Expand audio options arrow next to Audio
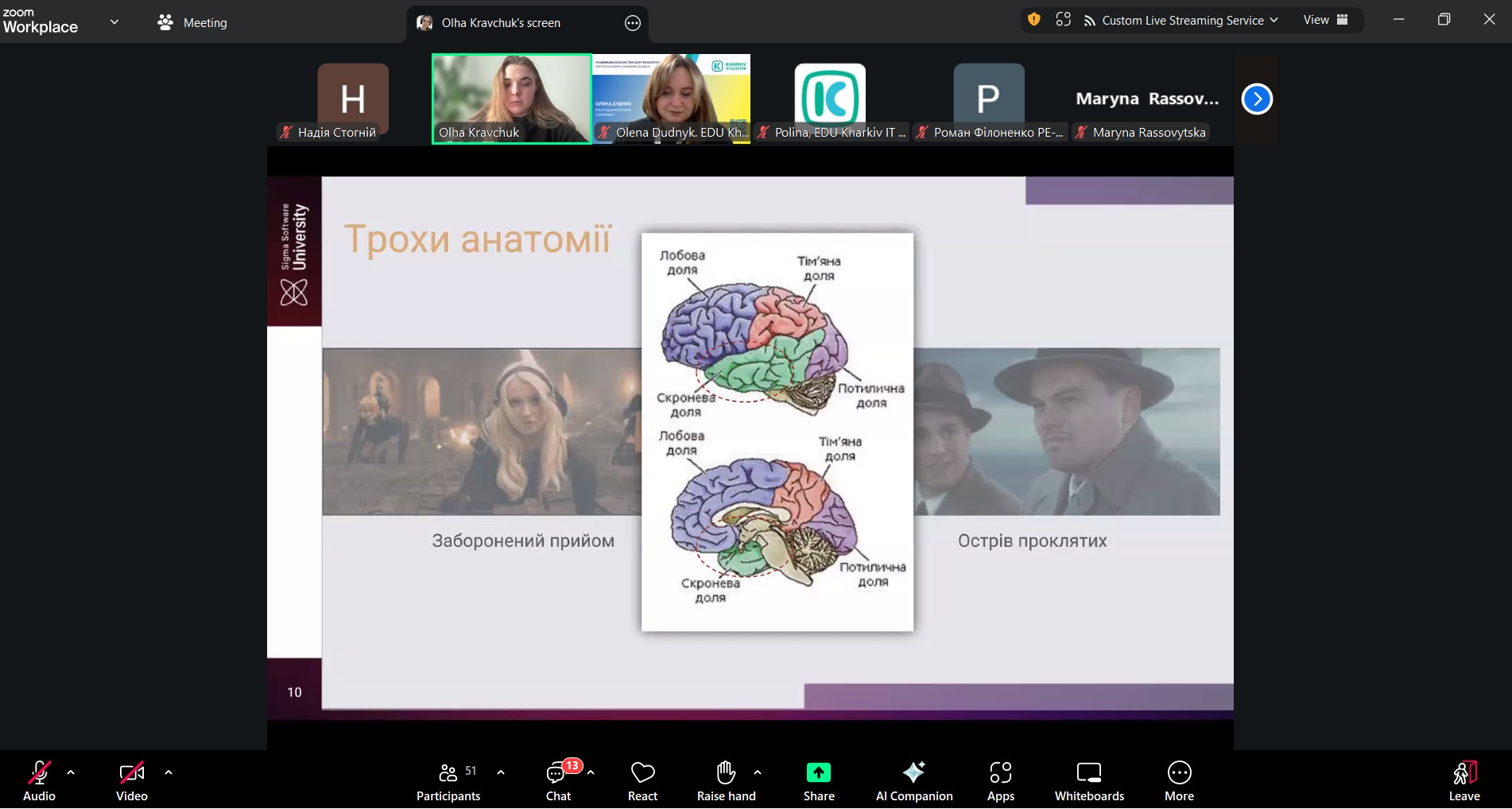 coord(71,772)
